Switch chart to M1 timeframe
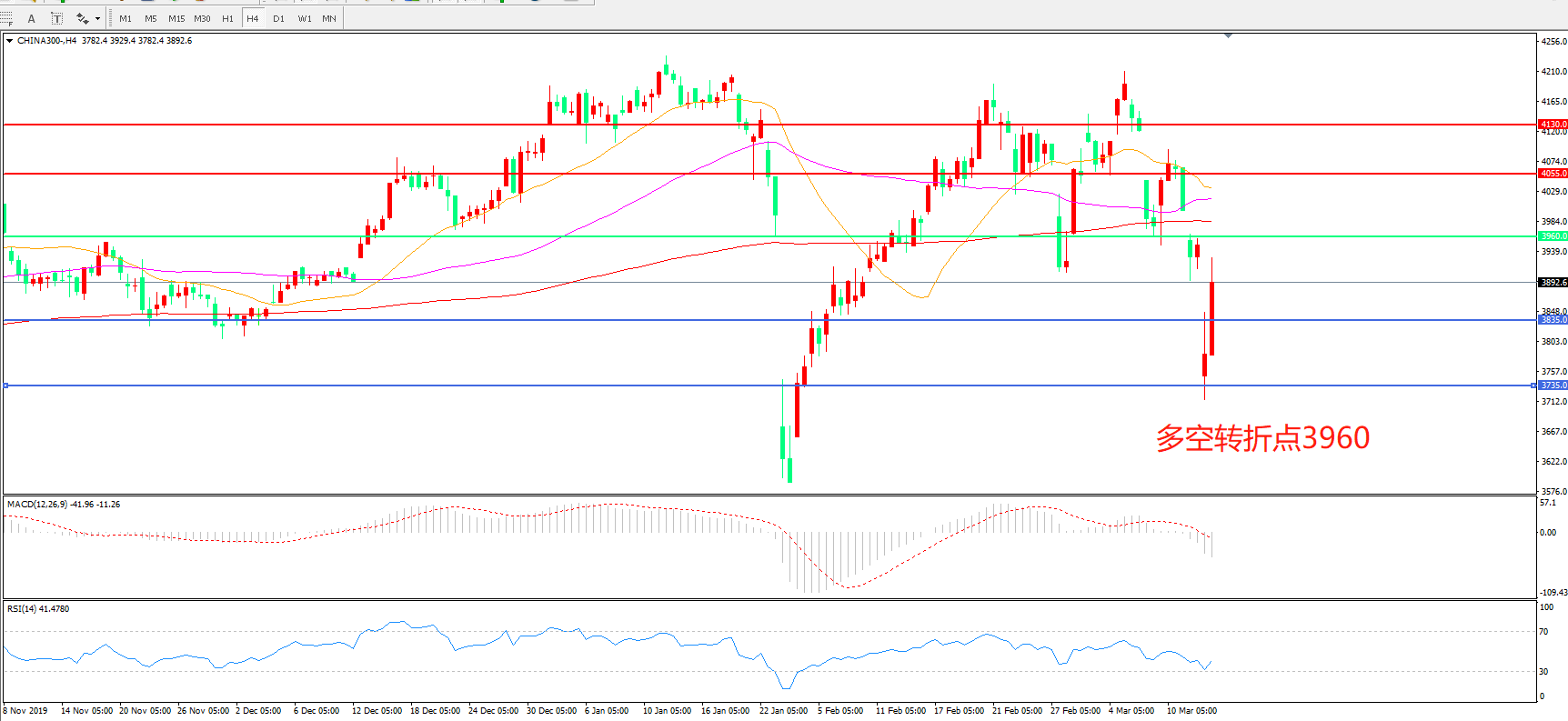Screen dimensions: 1568x721 (x=126, y=18)
